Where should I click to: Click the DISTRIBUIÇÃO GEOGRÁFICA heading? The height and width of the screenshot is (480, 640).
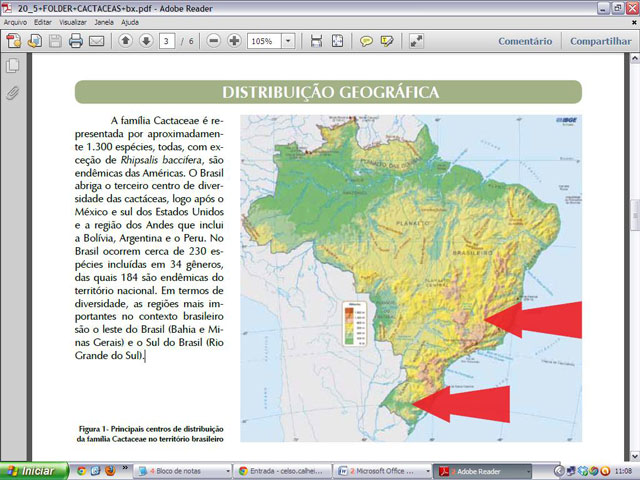(330, 92)
